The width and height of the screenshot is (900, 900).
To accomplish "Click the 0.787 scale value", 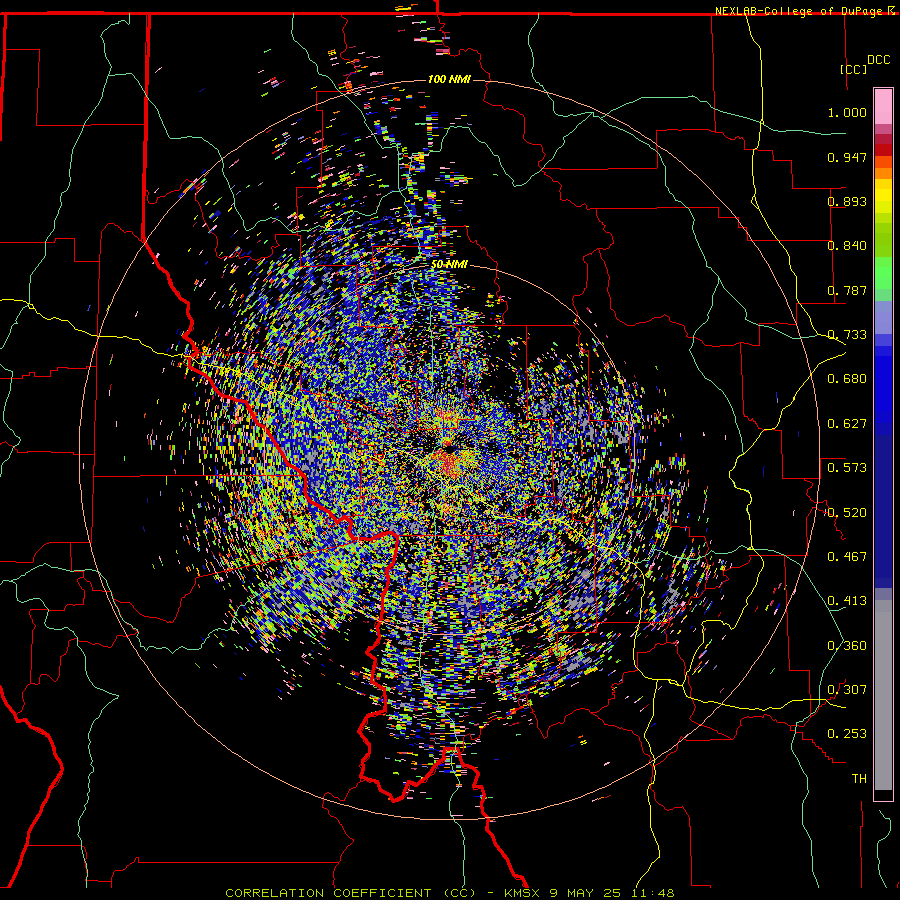I will (847, 290).
